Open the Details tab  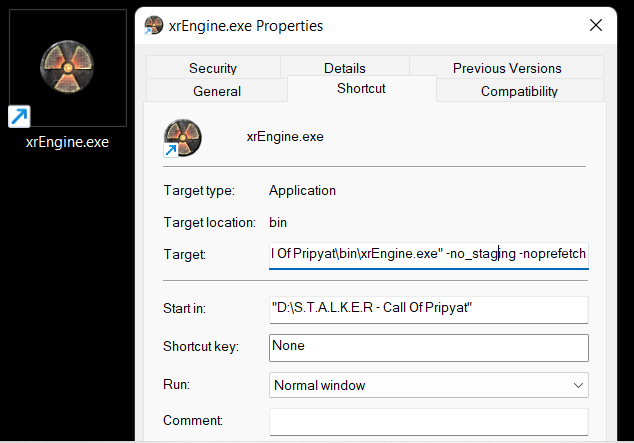click(x=344, y=68)
